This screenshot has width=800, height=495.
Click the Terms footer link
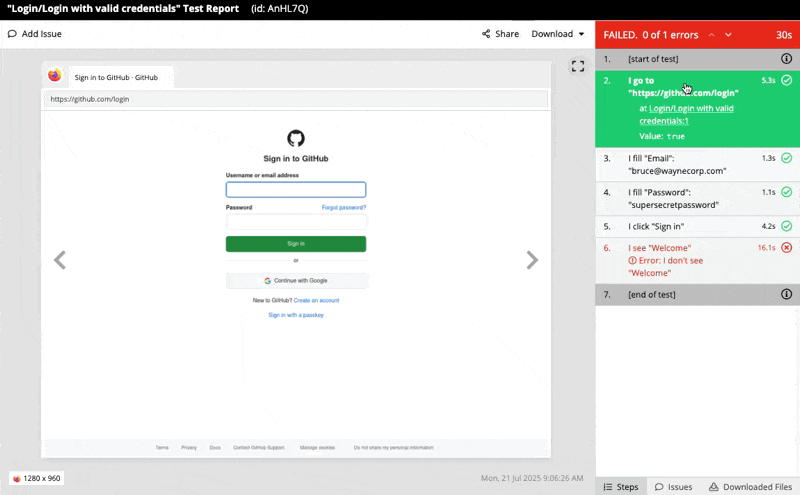pos(162,448)
